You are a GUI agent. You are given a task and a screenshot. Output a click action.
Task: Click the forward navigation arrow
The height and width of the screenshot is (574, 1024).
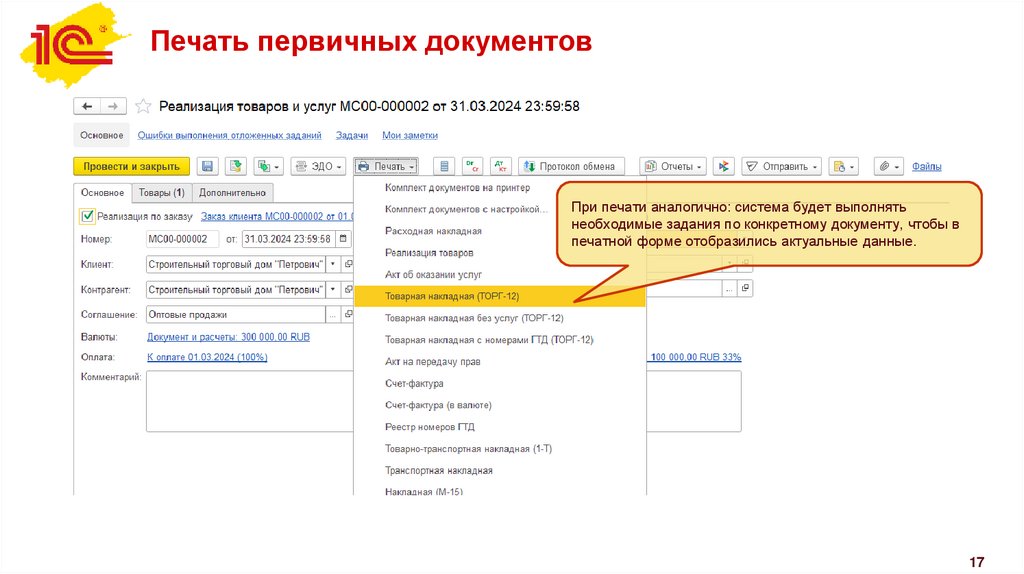coord(113,106)
